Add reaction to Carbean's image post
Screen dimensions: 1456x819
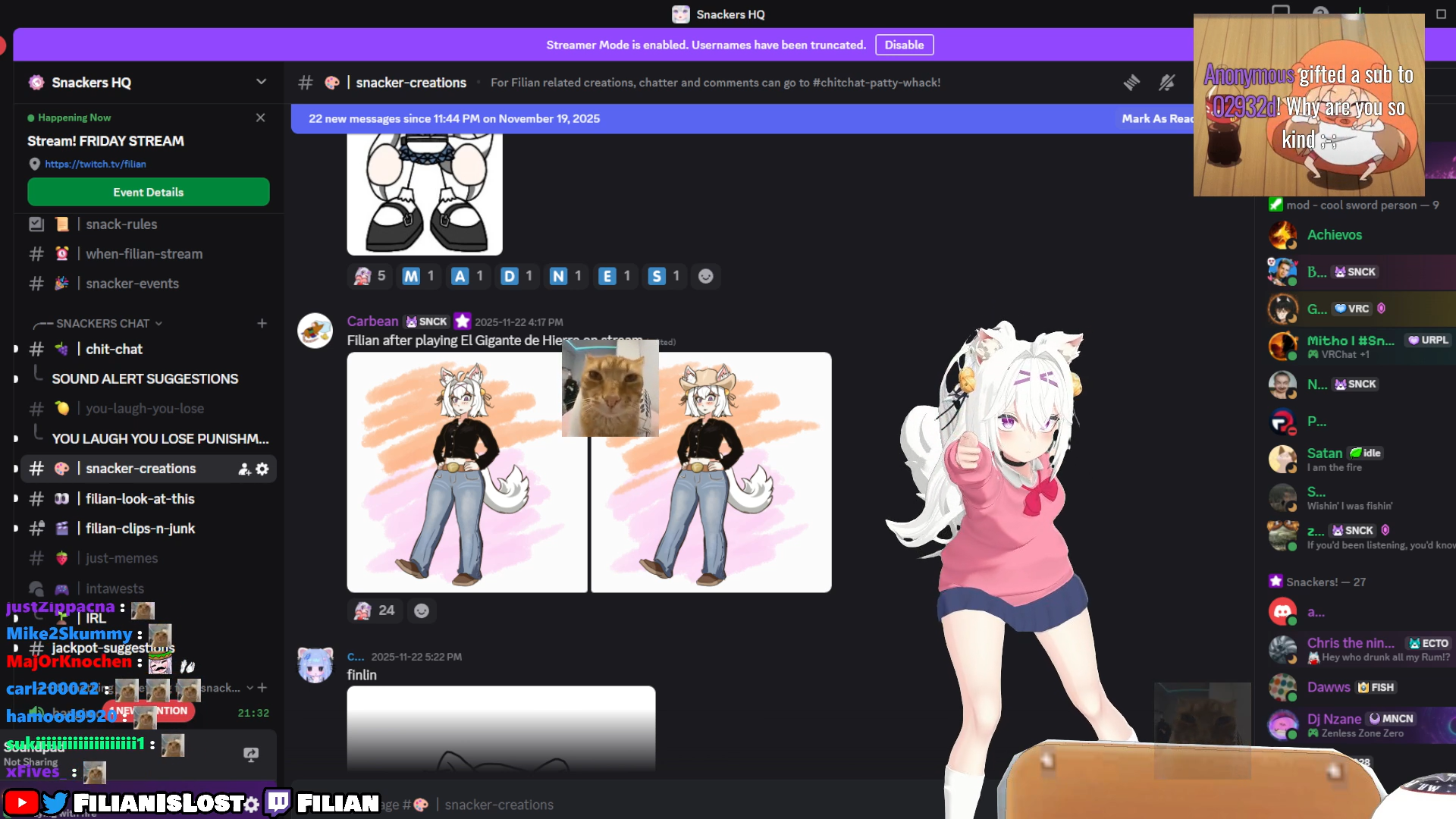422,610
